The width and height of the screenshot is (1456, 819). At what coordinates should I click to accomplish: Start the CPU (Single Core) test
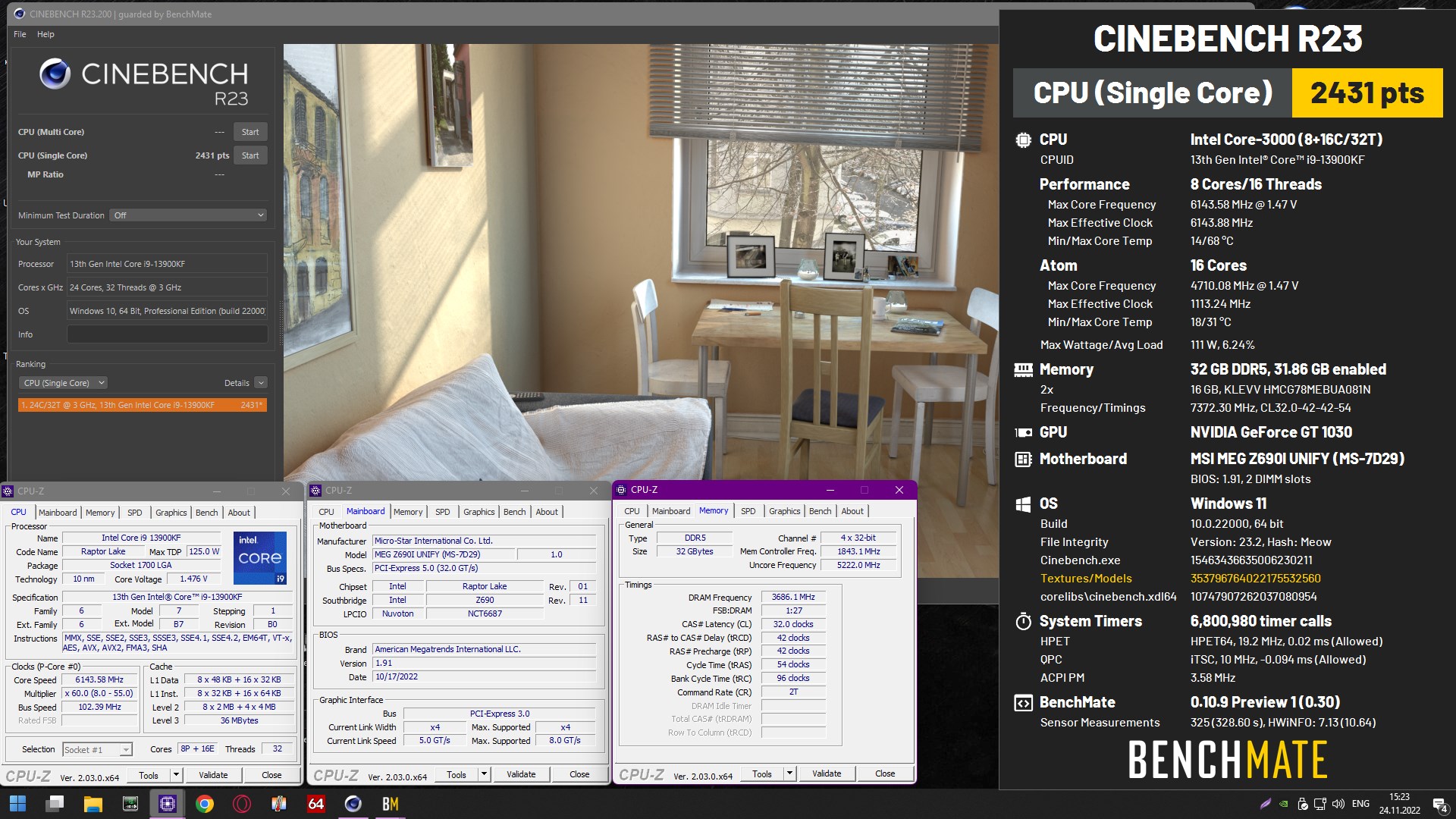click(x=250, y=155)
